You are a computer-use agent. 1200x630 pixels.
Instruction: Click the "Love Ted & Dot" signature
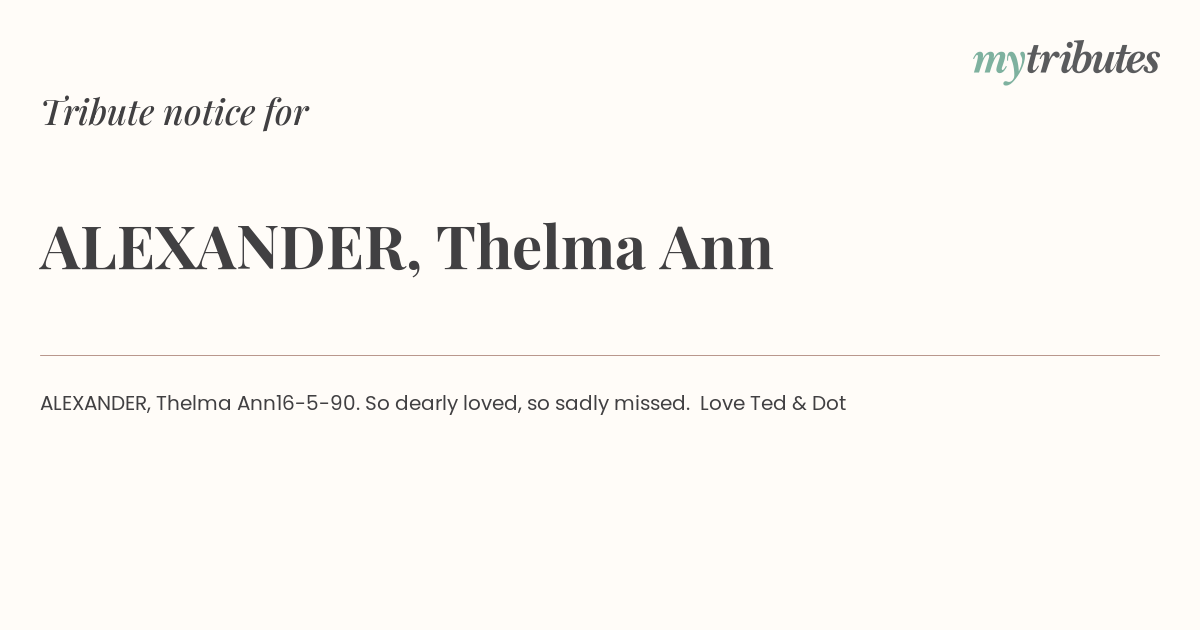(773, 403)
